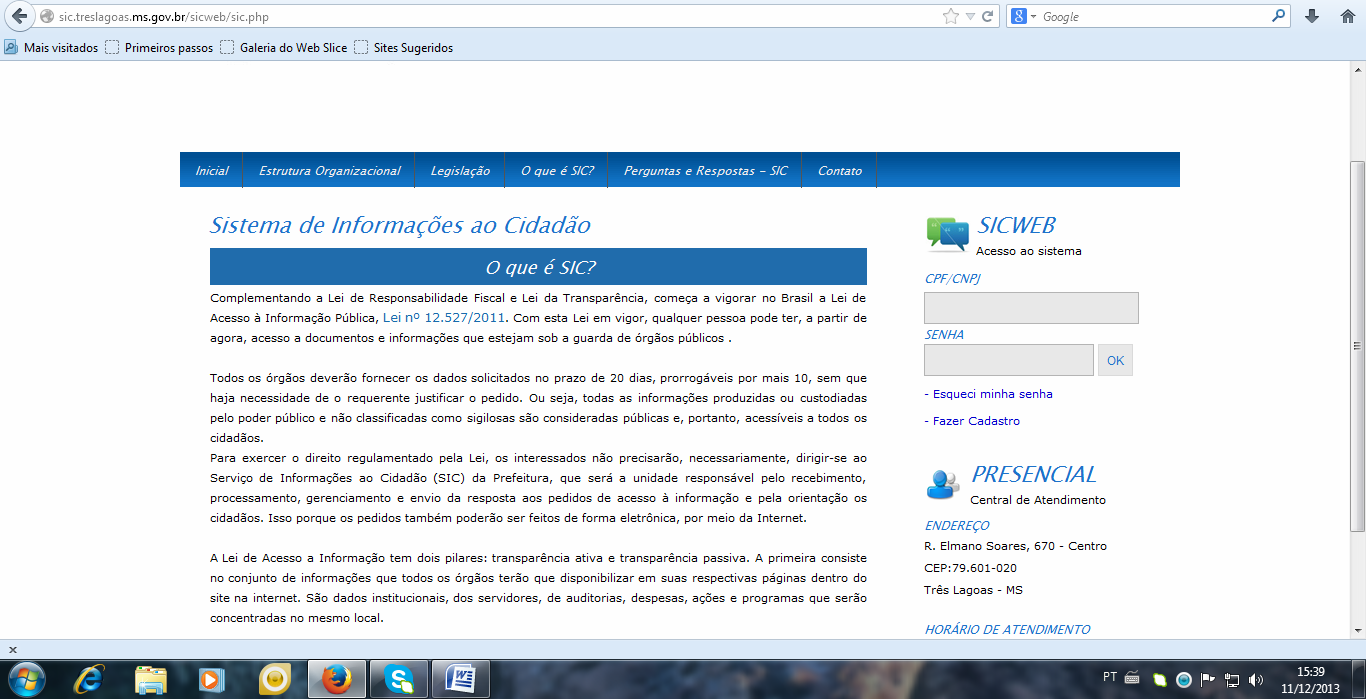This screenshot has width=1366, height=699.
Task: Click the O que é SIC? banner
Action: (538, 267)
